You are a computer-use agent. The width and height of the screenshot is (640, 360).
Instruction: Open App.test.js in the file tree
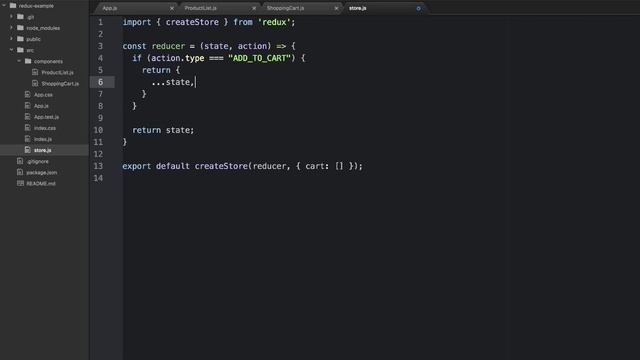[47, 117]
